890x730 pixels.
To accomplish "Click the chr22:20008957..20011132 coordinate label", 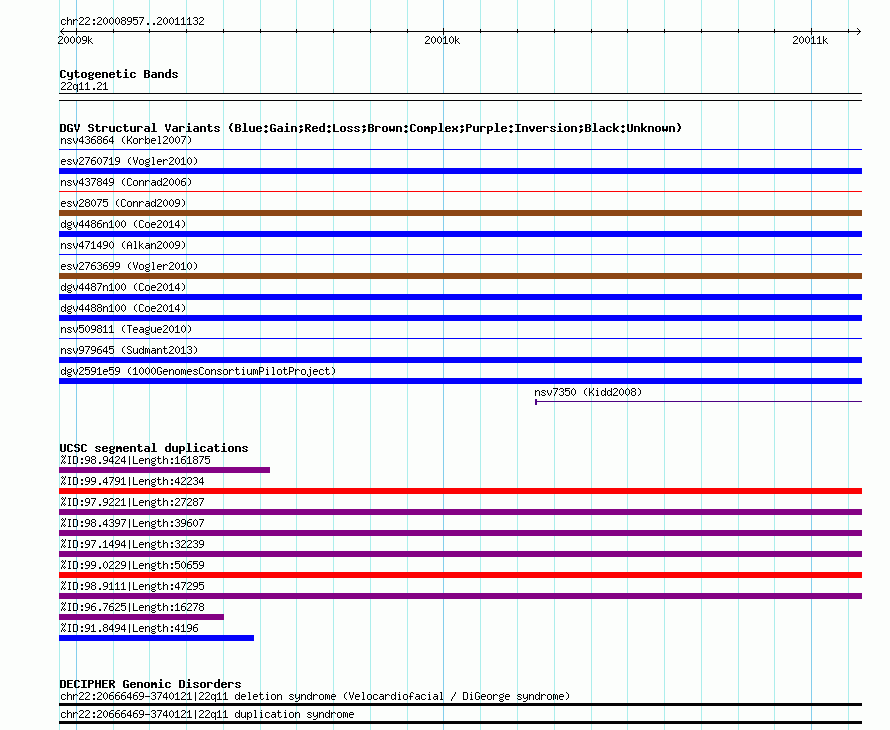I will (x=132, y=22).
